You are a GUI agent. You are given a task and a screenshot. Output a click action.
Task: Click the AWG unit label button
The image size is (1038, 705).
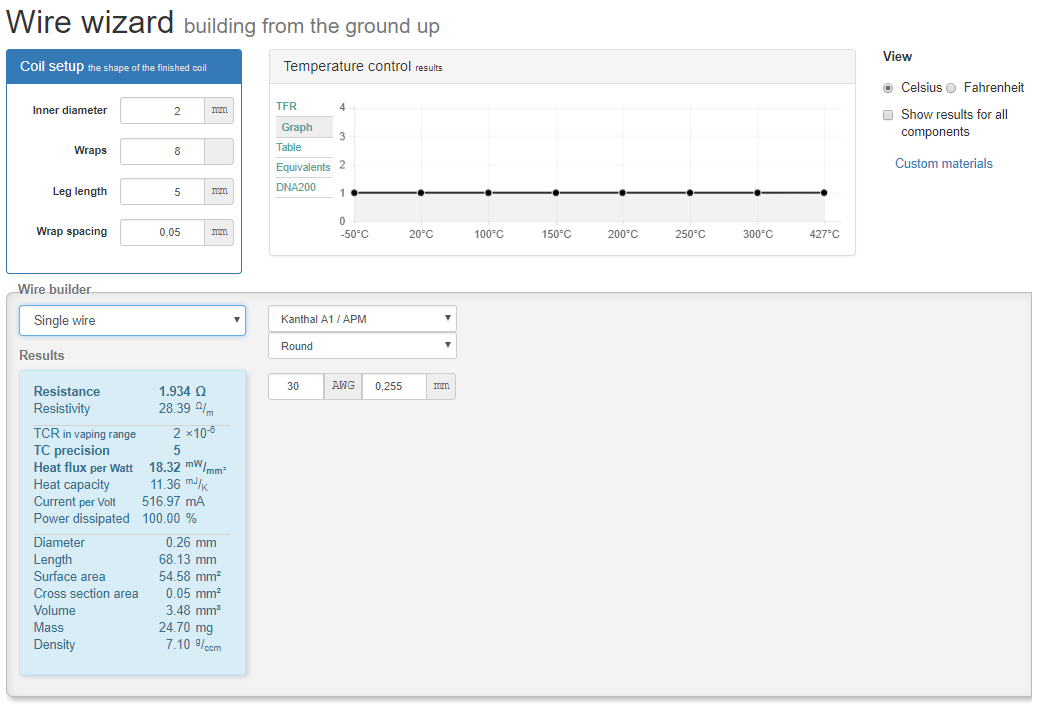point(343,386)
